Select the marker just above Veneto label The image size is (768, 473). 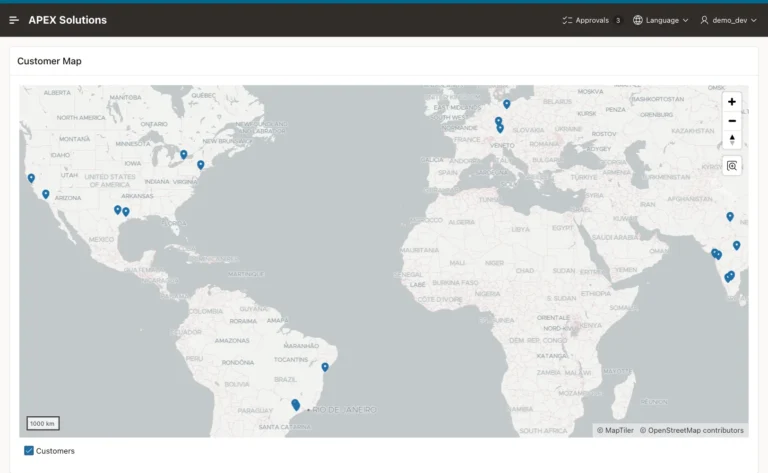[500, 129]
